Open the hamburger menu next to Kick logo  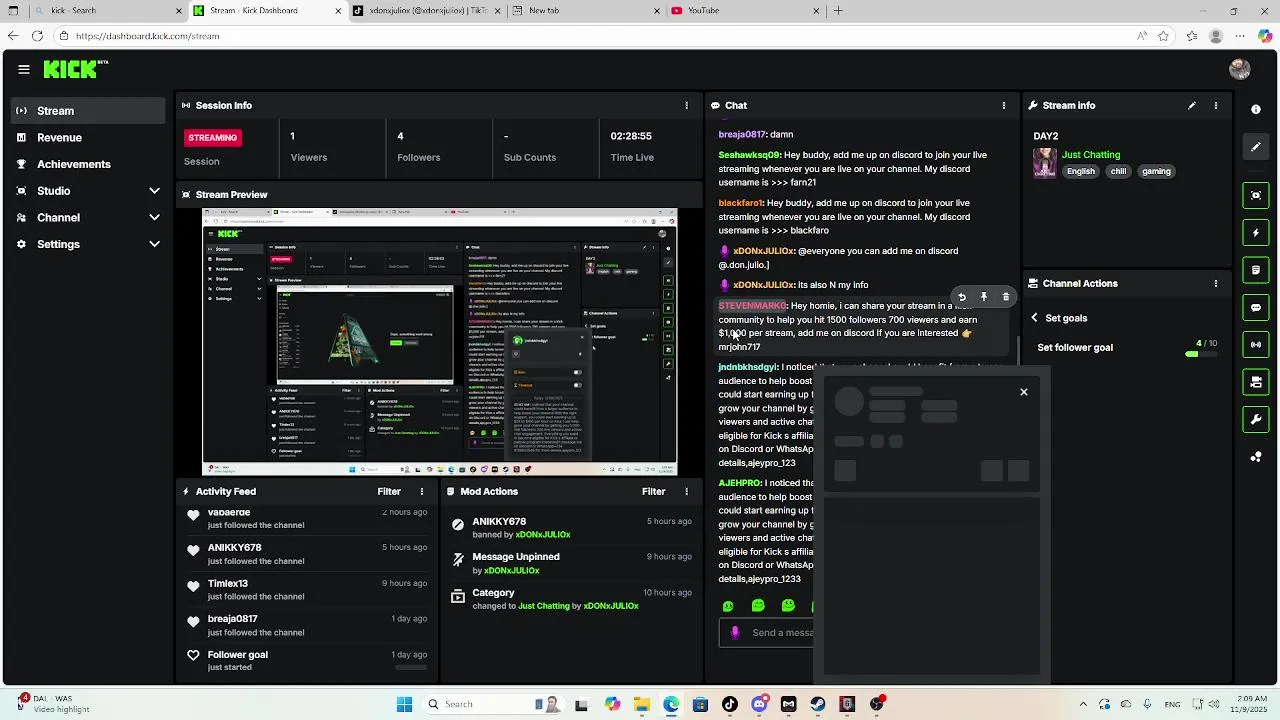point(23,69)
